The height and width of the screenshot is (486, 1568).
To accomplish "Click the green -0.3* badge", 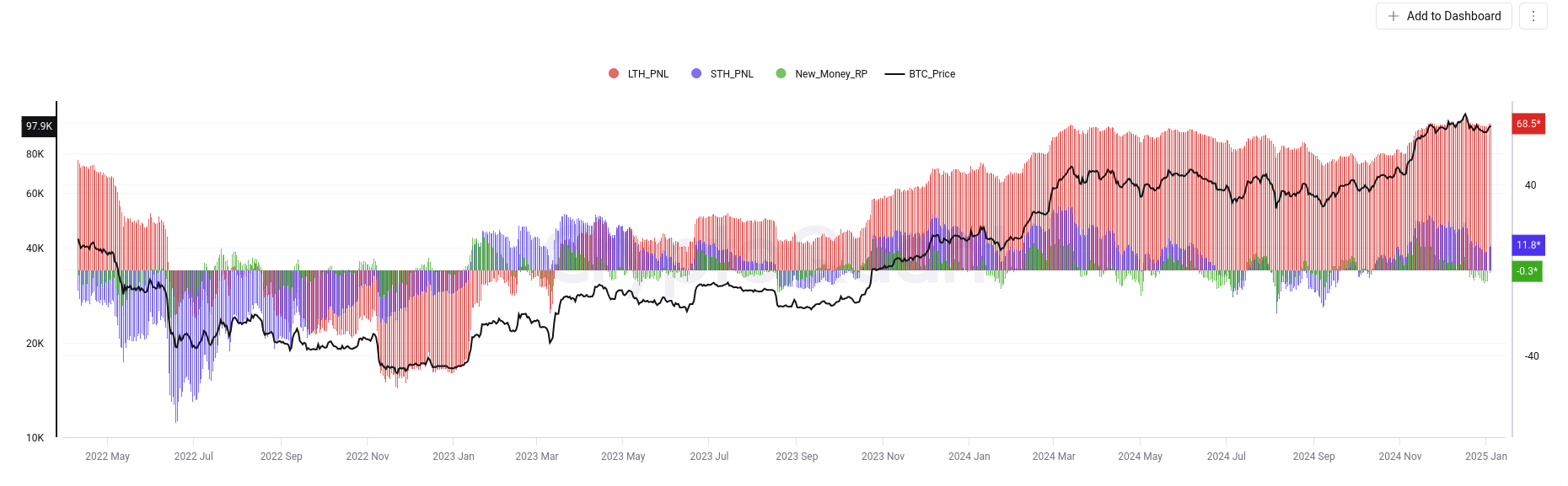I will [x=1528, y=270].
